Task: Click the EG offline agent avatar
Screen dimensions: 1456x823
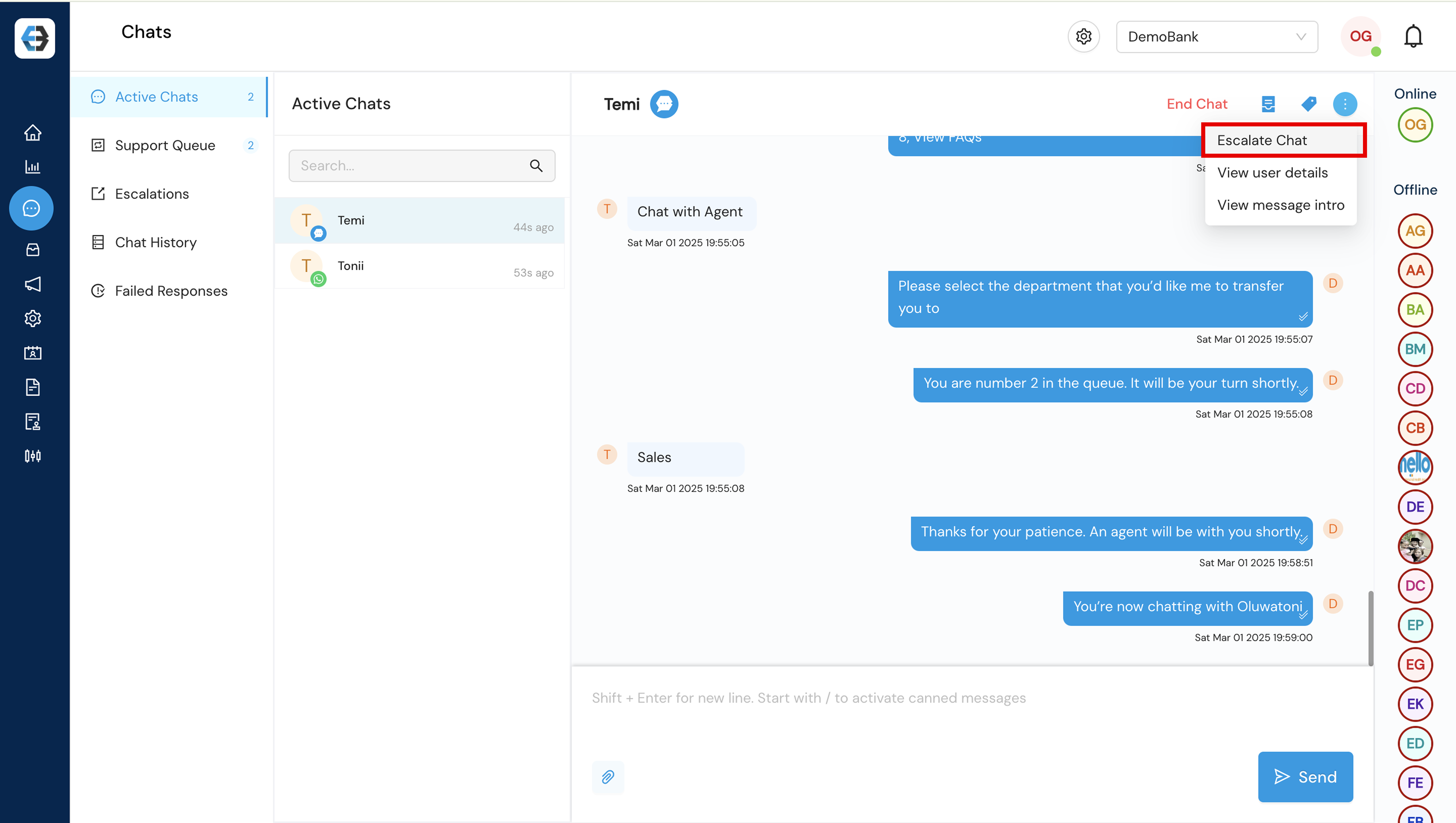Action: pos(1415,665)
